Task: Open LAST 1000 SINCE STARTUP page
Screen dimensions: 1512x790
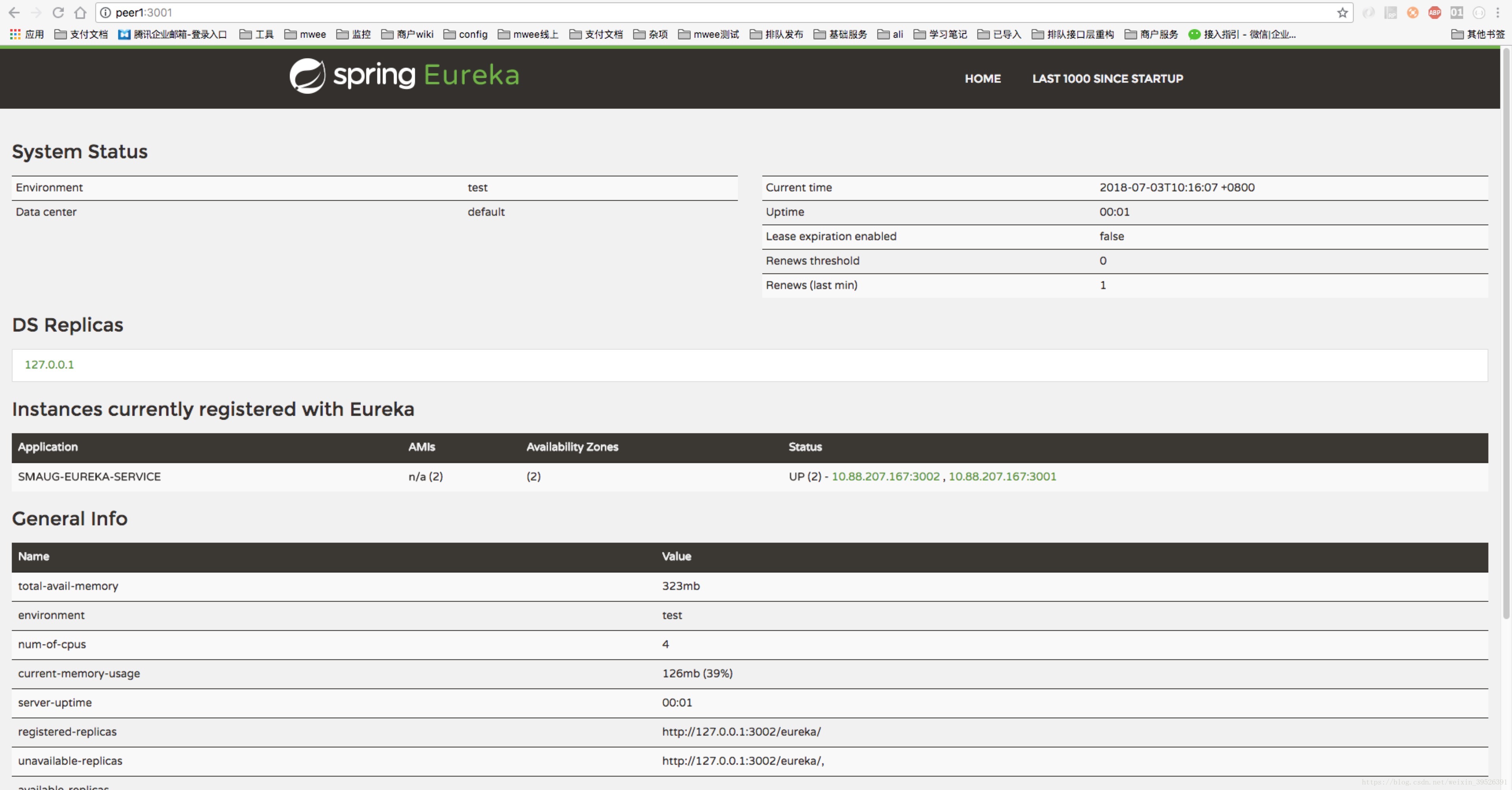Action: coord(1108,79)
